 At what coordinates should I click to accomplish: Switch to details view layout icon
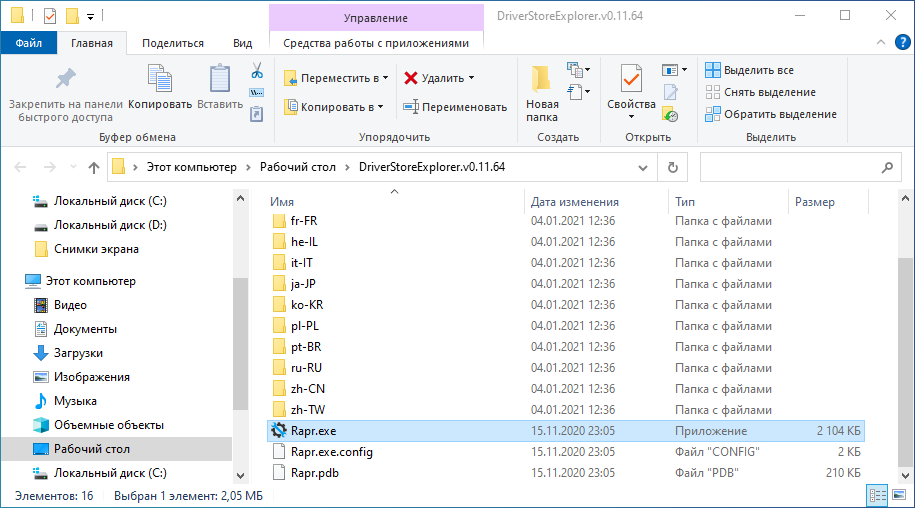pos(878,496)
